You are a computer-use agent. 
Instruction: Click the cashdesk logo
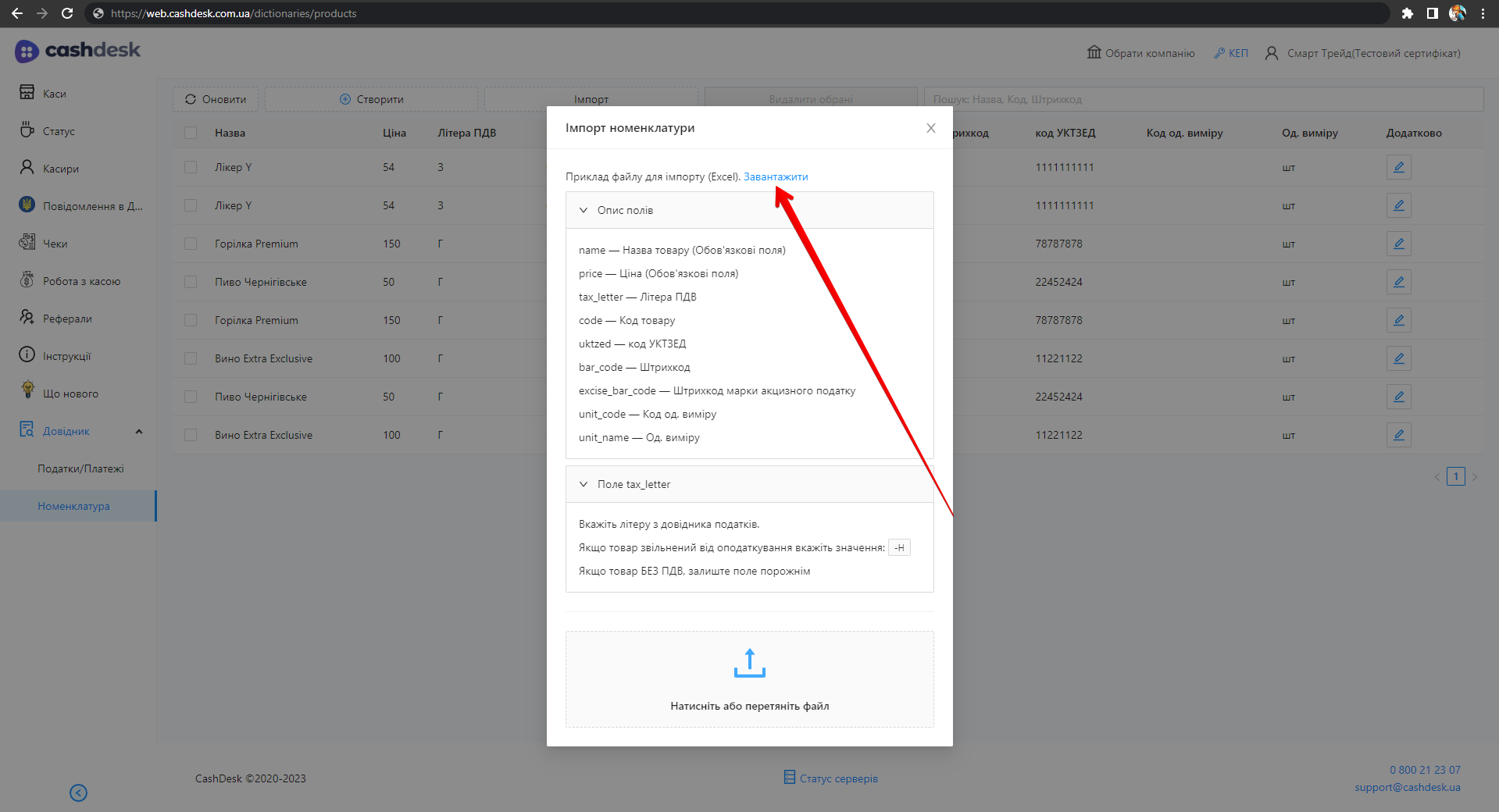[x=77, y=51]
